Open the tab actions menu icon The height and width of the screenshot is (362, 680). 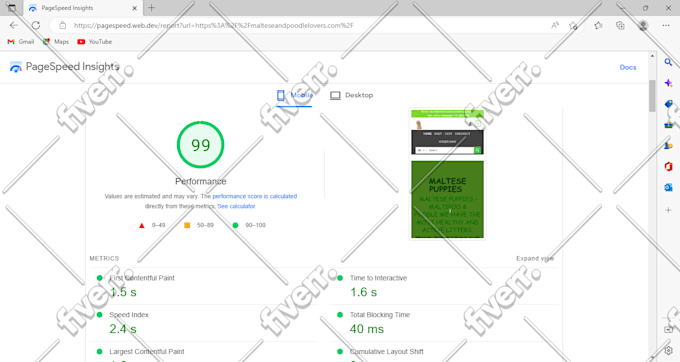[x=12, y=8]
